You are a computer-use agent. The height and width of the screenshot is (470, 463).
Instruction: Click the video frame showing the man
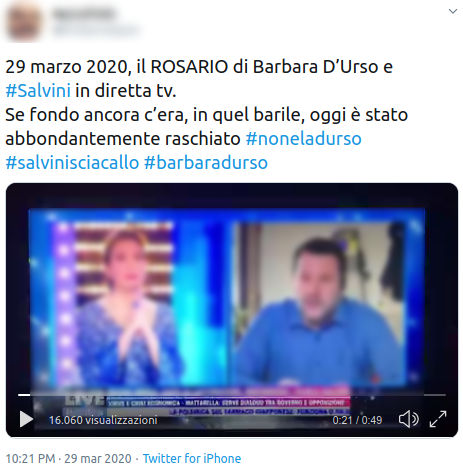[320, 303]
